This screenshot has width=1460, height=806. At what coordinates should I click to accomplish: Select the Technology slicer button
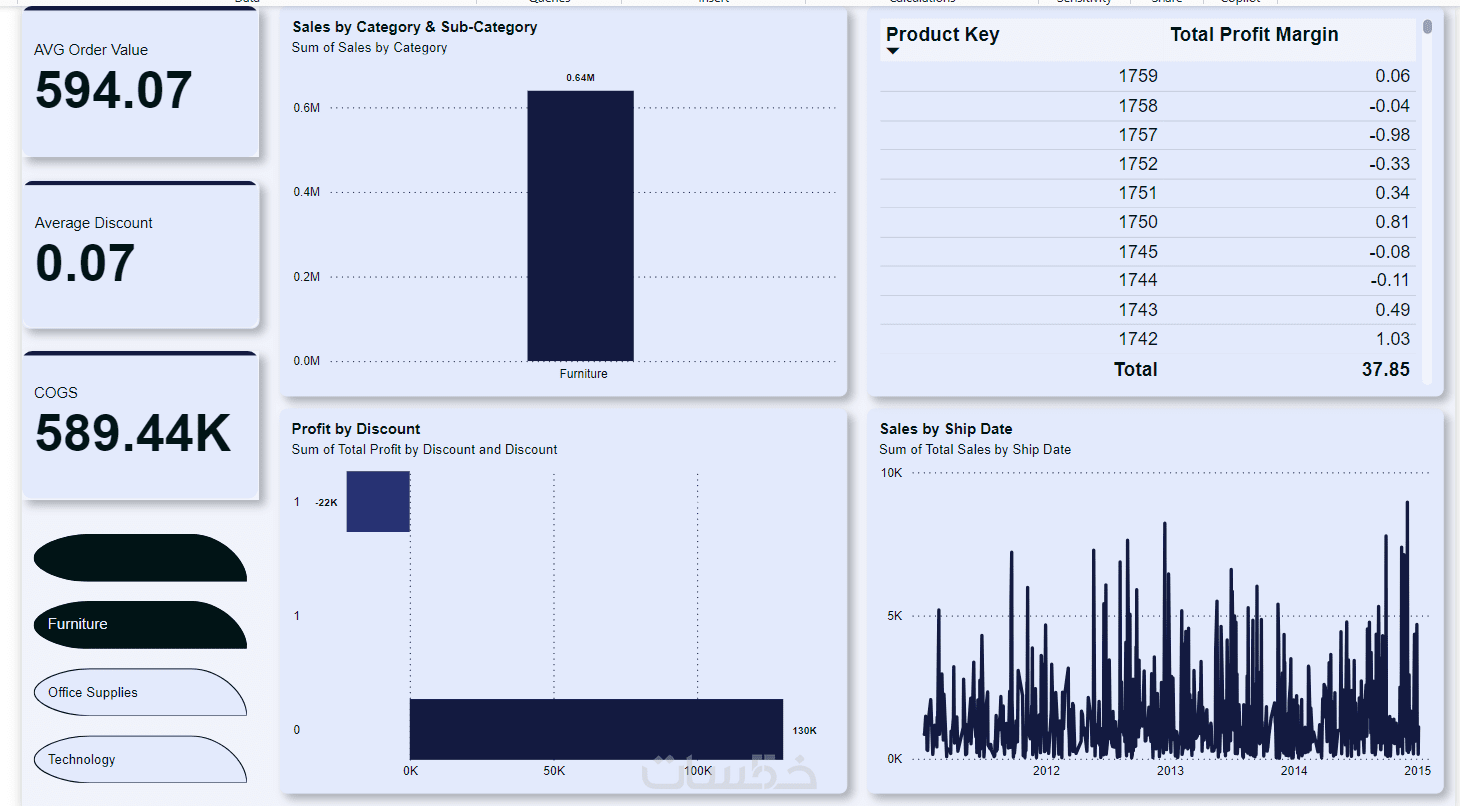pyautogui.click(x=140, y=759)
